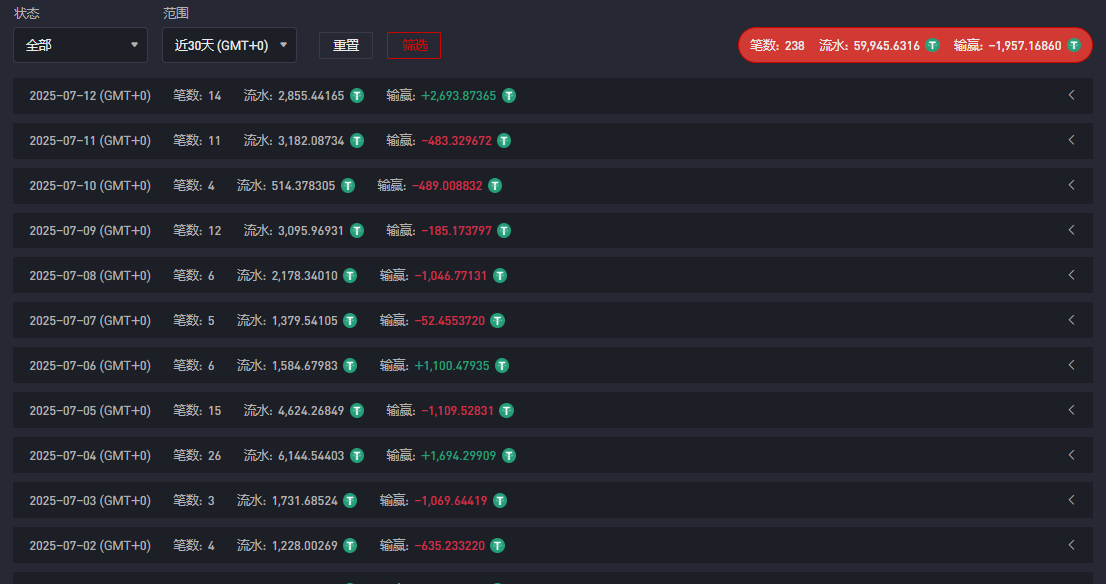Screen dimensions: 1106x584
Task: Select the 2025-07-05 (GMT+0) date row
Action: coord(90,411)
